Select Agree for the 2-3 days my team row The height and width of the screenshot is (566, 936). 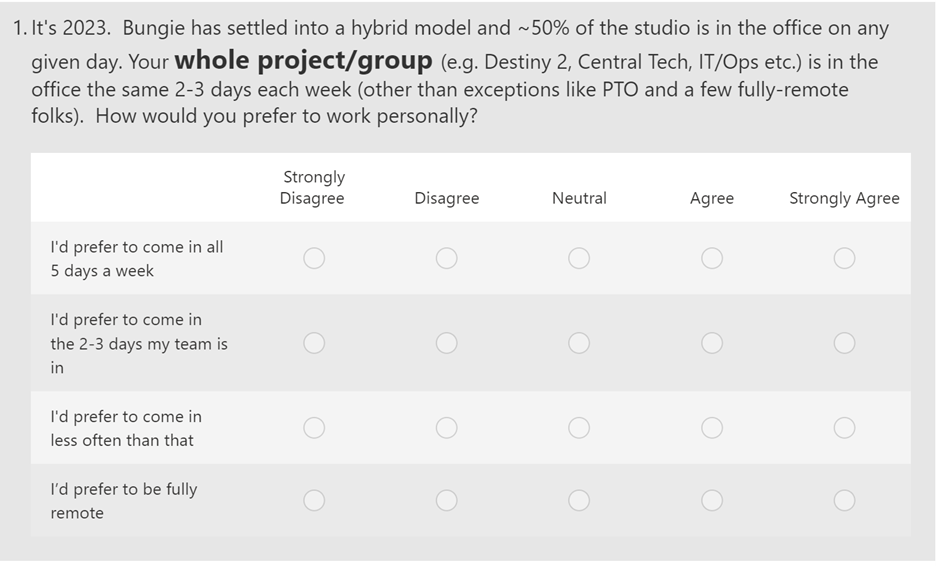[712, 343]
